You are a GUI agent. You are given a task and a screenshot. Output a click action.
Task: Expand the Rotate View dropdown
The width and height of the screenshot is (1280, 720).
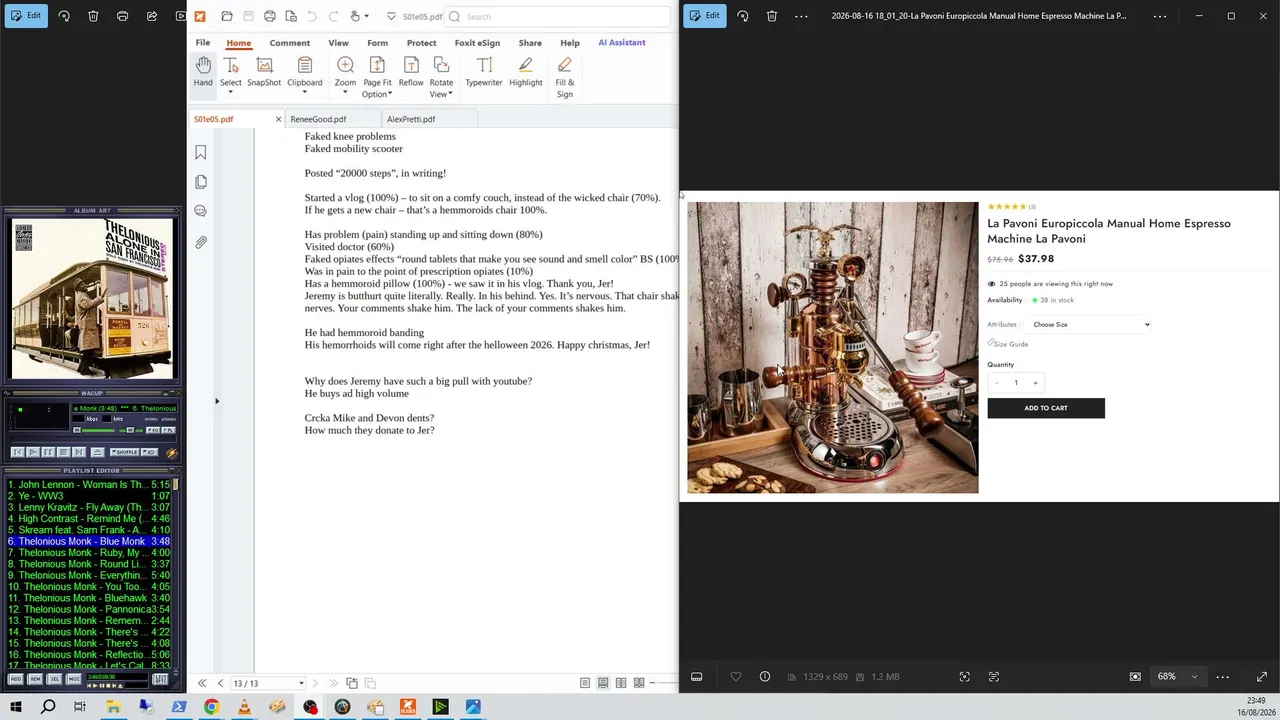(450, 95)
